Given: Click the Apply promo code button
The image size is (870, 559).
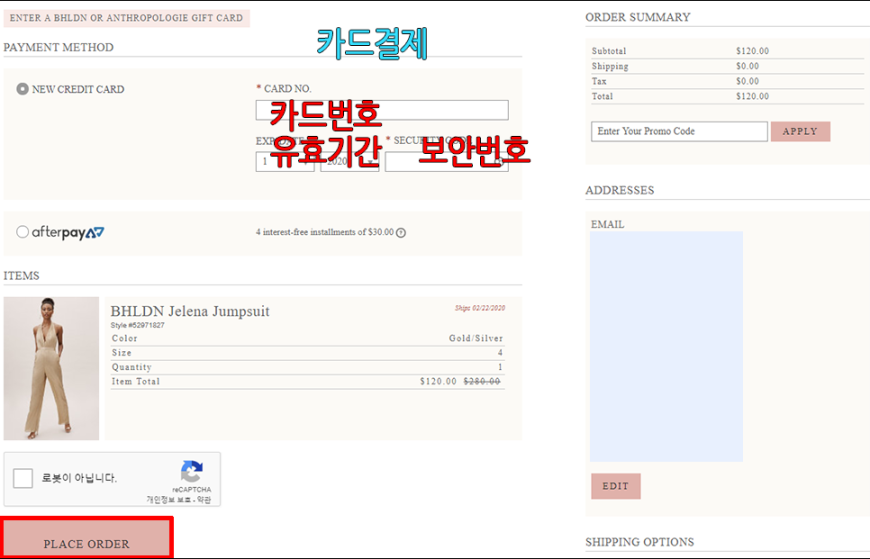Looking at the screenshot, I should point(800,132).
